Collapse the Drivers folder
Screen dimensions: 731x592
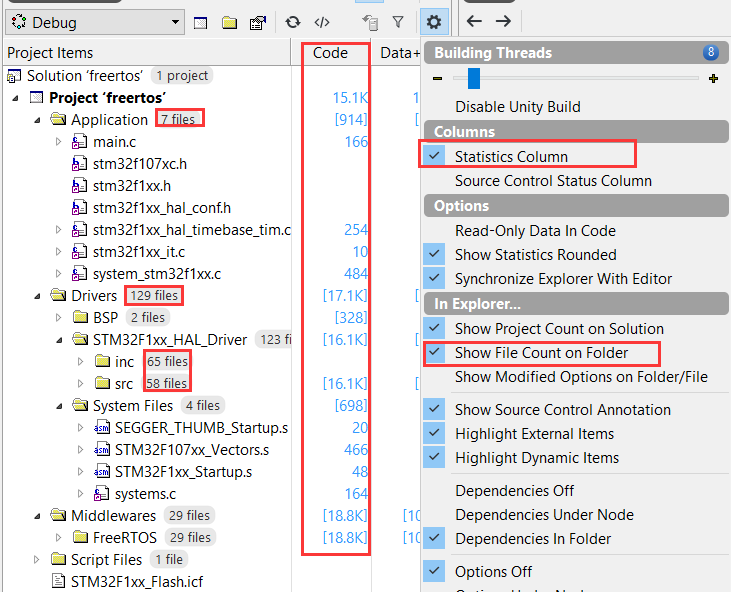pyautogui.click(x=38, y=296)
